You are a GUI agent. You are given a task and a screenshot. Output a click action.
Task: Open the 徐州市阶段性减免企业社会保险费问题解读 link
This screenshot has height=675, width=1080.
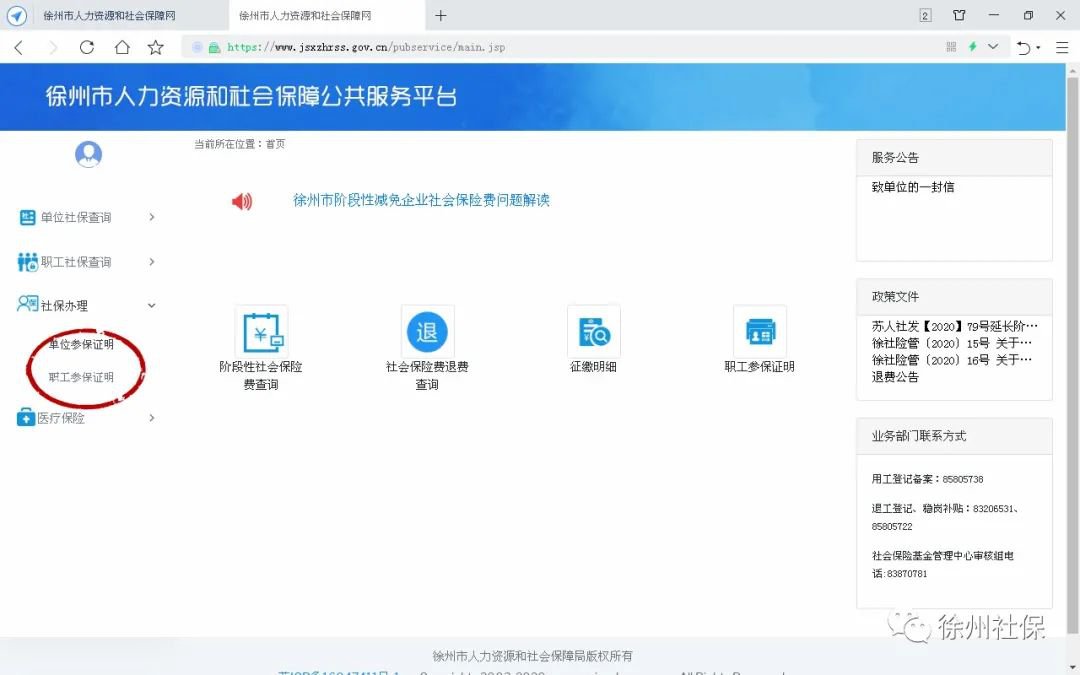pyautogui.click(x=421, y=200)
